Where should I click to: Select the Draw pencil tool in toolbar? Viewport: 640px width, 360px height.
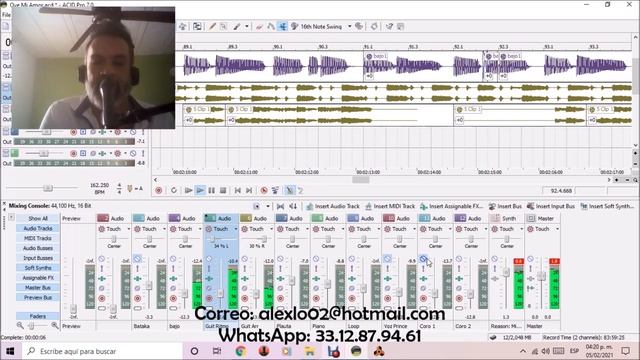(212, 27)
